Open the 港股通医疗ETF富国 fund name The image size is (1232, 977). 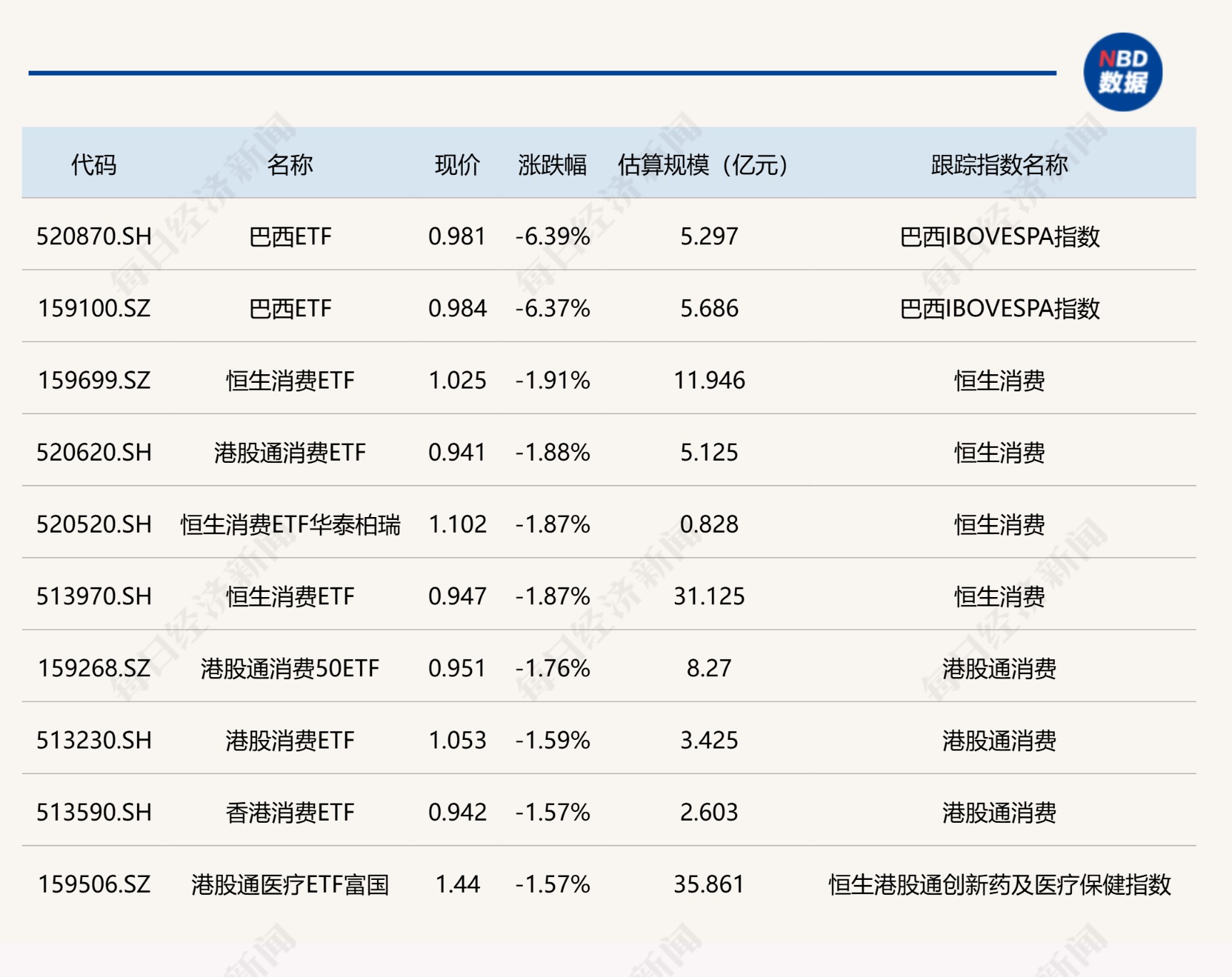point(290,885)
